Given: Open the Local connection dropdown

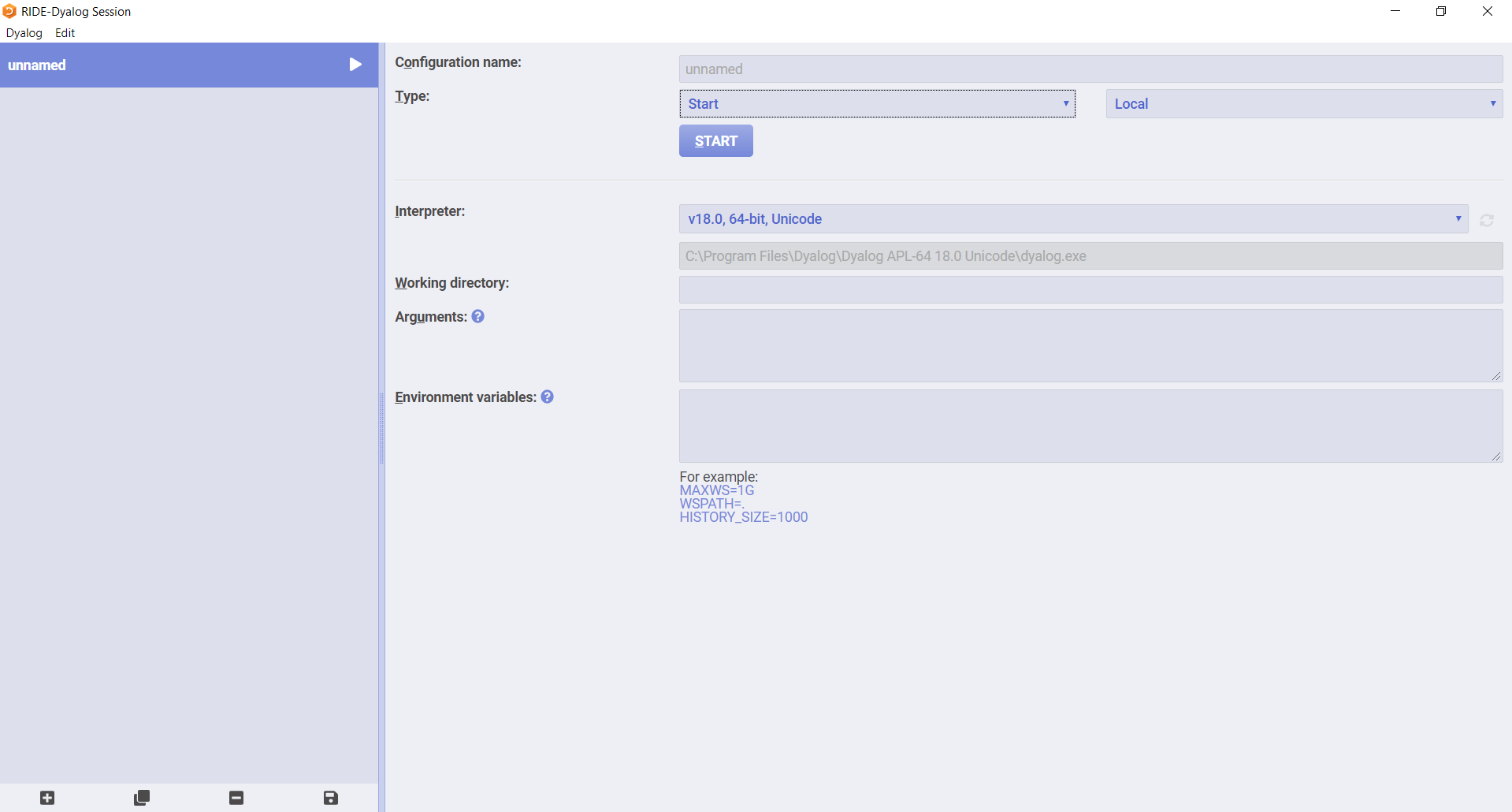Looking at the screenshot, I should tap(1304, 103).
